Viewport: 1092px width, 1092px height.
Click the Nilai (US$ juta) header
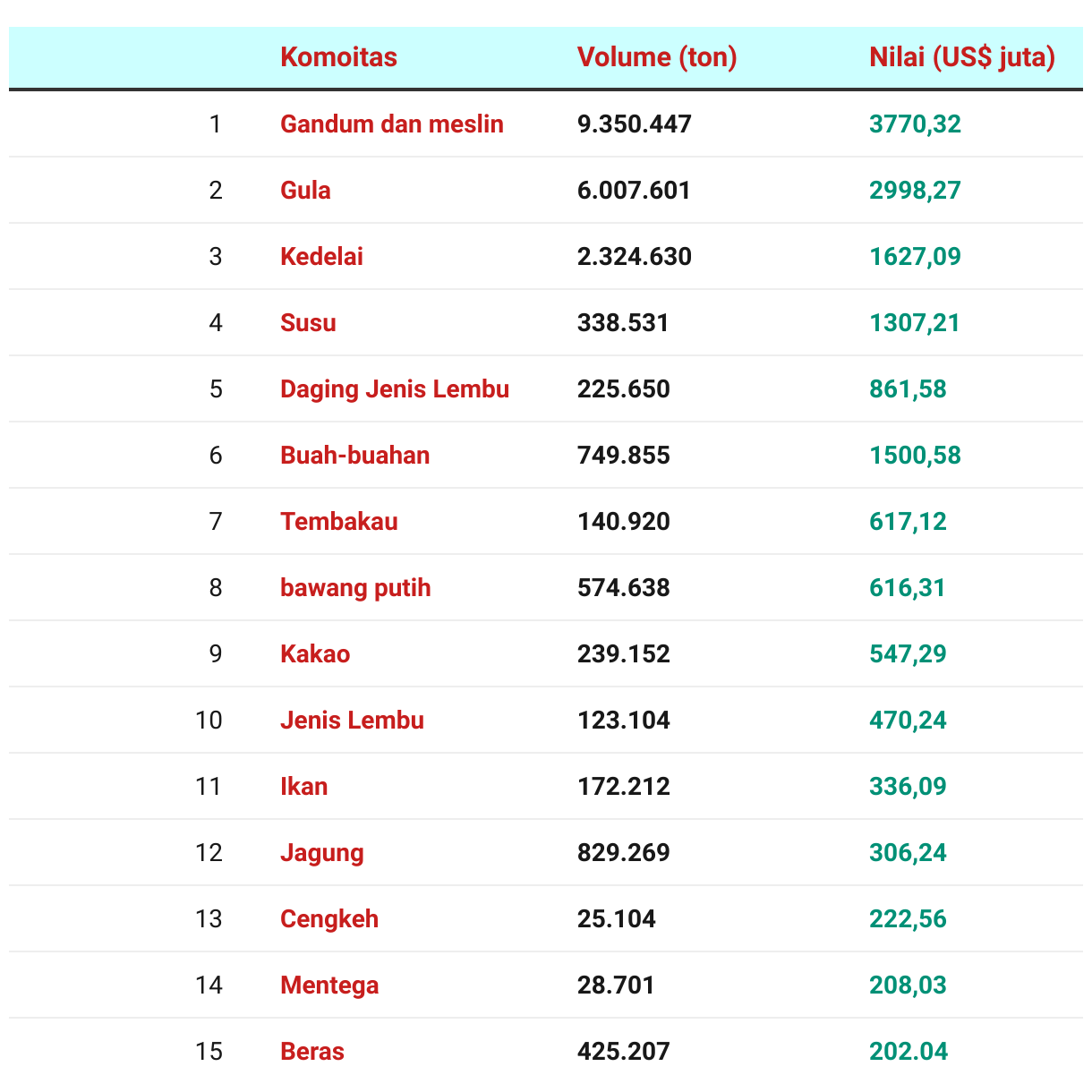pyautogui.click(x=962, y=57)
